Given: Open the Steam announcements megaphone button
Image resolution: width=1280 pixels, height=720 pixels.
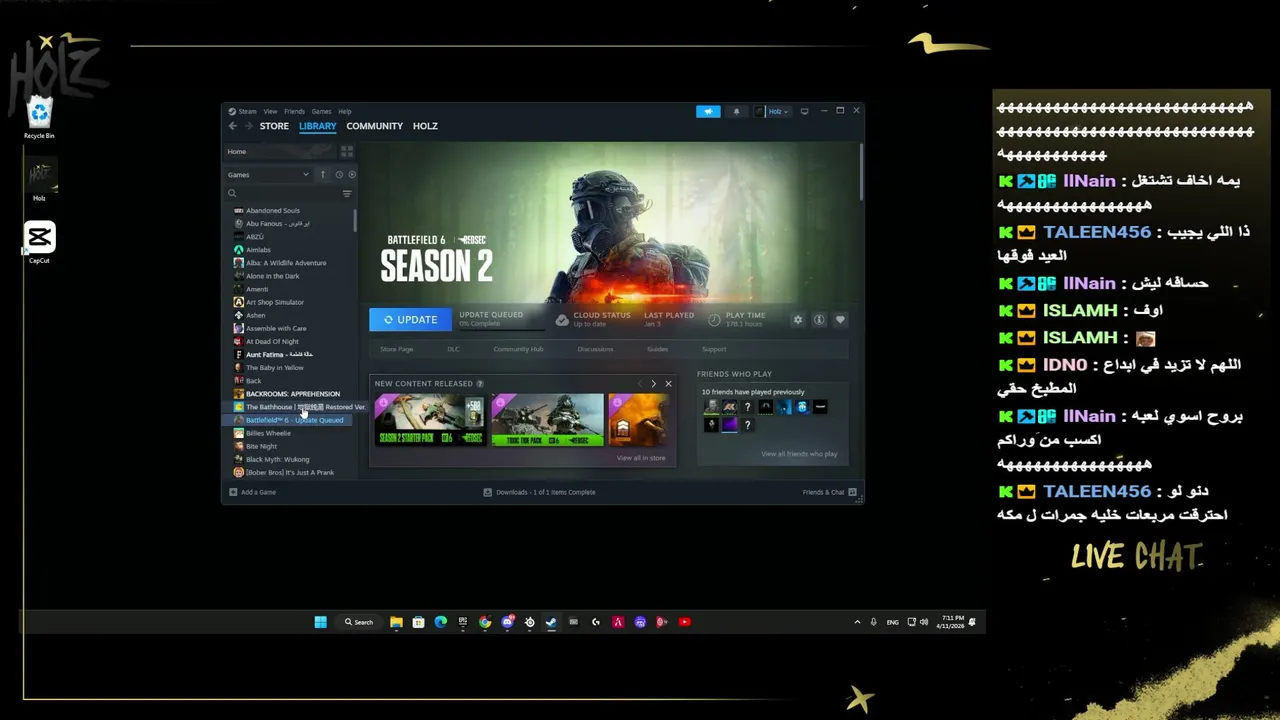Looking at the screenshot, I should 708,111.
